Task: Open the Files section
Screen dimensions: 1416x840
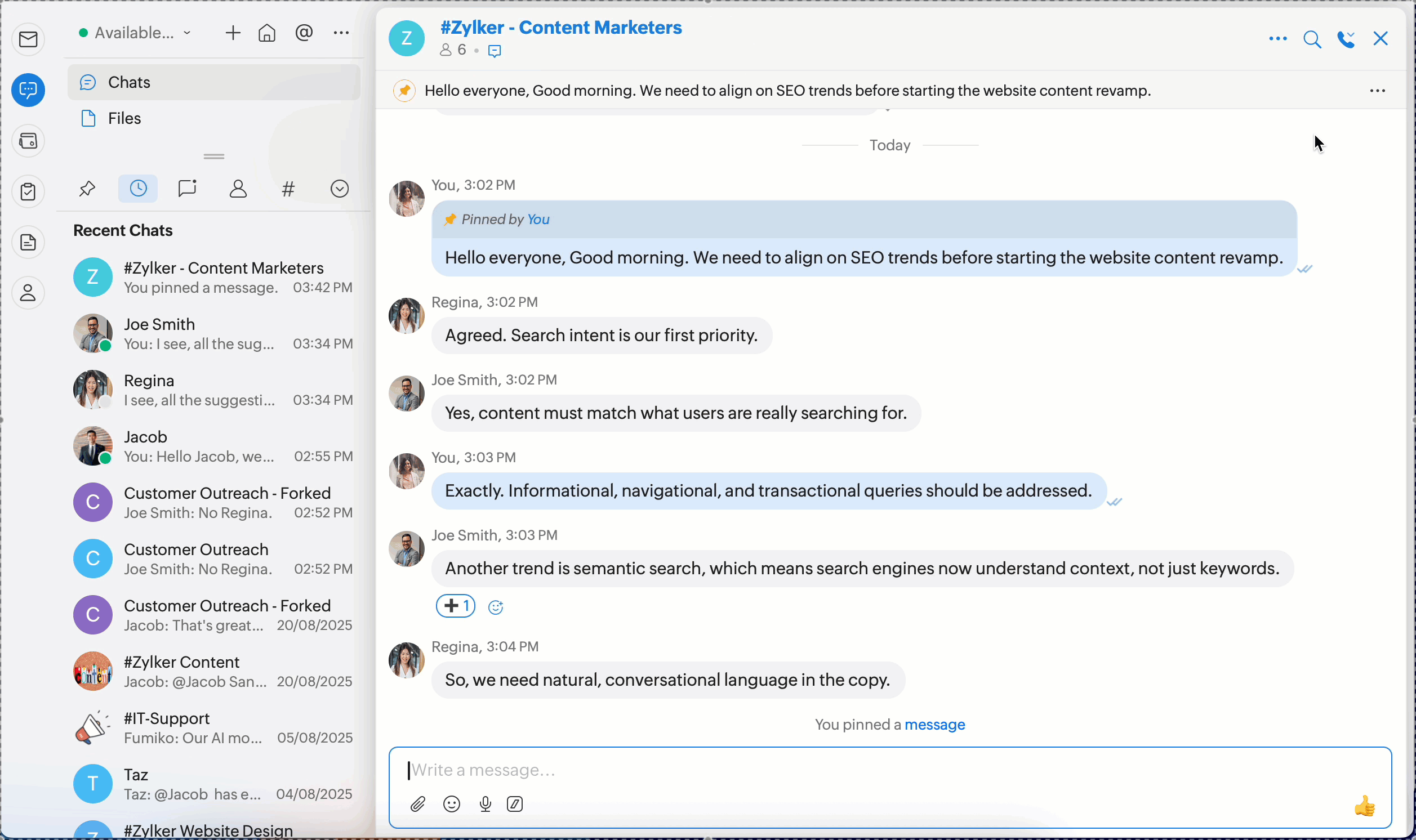Action: tap(124, 118)
